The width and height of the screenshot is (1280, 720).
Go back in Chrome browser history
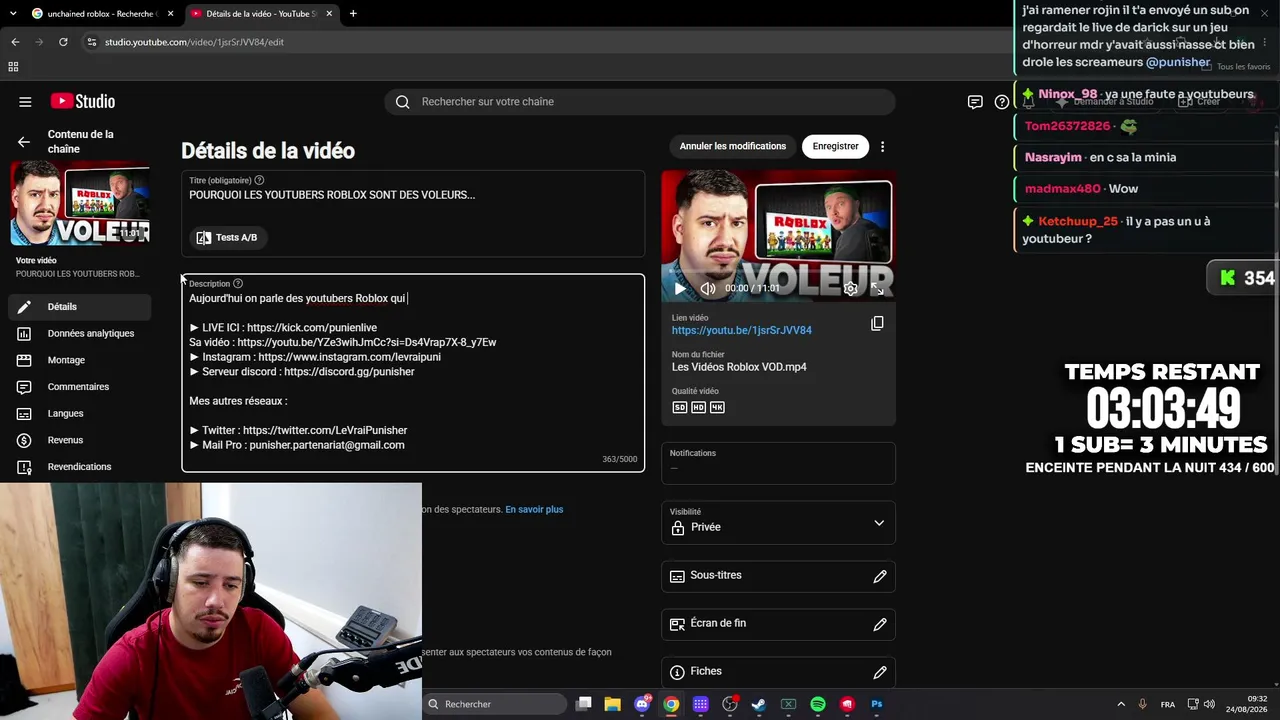pos(15,42)
